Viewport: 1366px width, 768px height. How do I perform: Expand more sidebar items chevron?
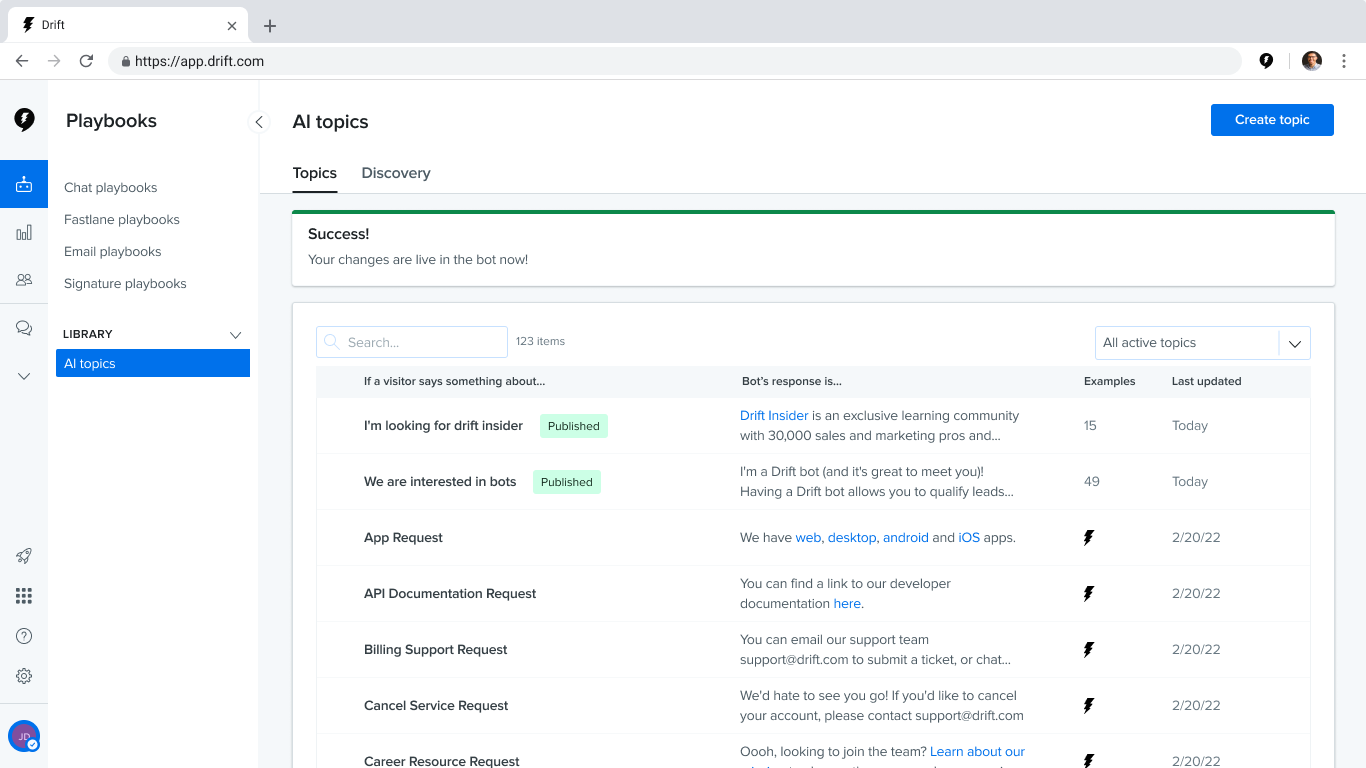(24, 376)
